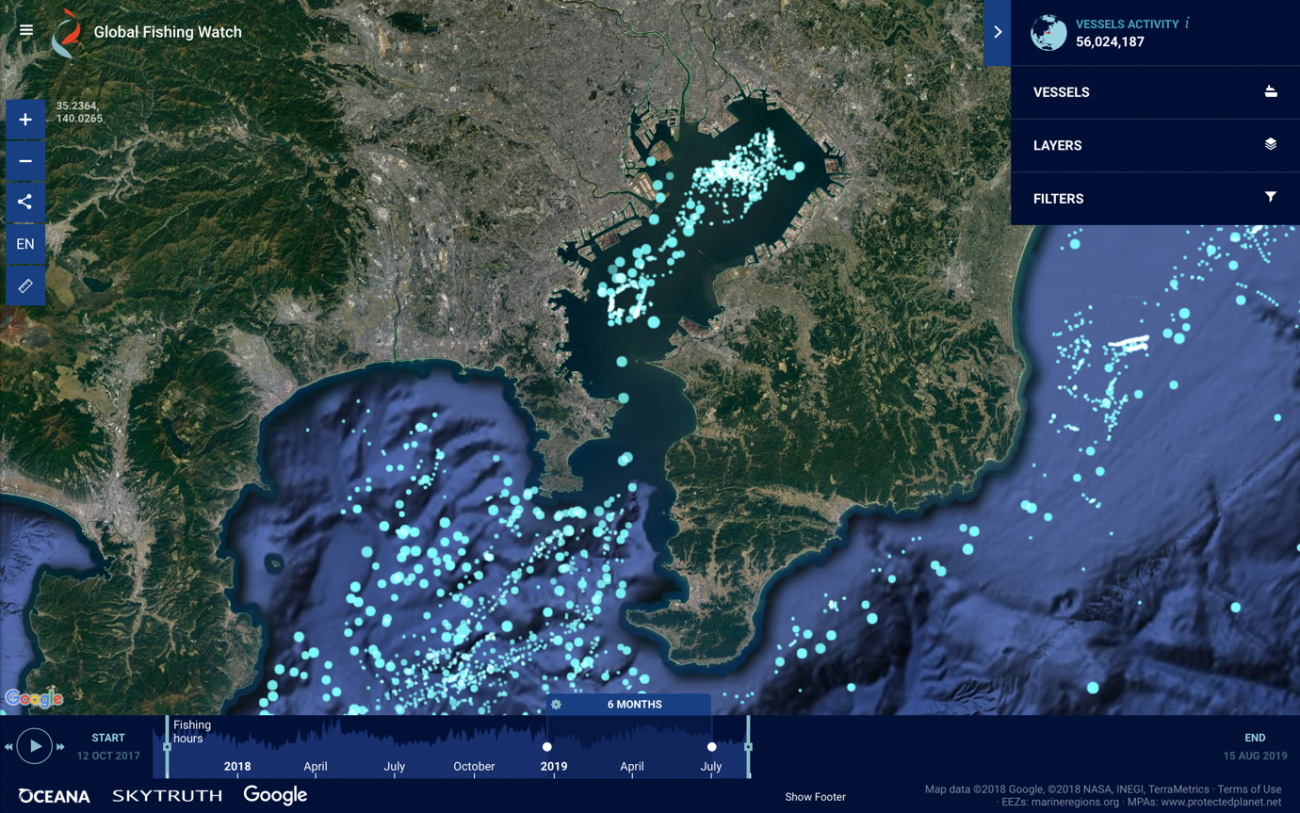Image resolution: width=1300 pixels, height=813 pixels.
Task: Open the Layers menu item
Action: (x=1155, y=145)
